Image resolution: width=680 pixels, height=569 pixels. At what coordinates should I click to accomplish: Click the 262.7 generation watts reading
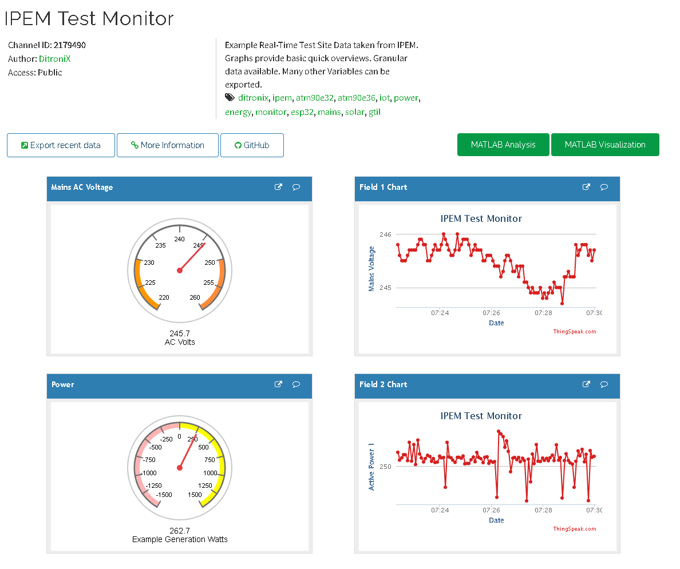point(180,531)
